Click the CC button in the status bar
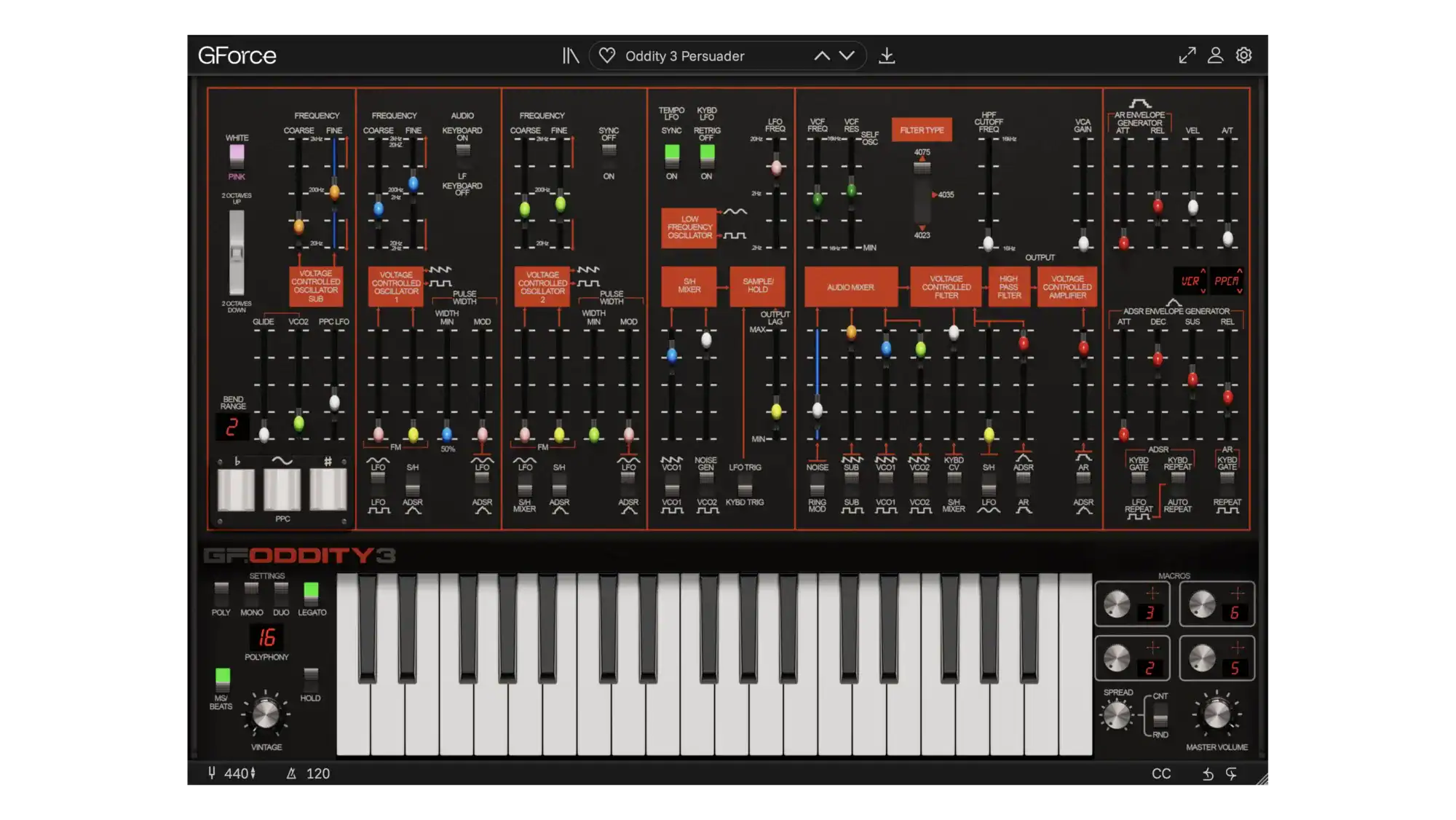The width and height of the screenshot is (1456, 820). pyautogui.click(x=1161, y=773)
